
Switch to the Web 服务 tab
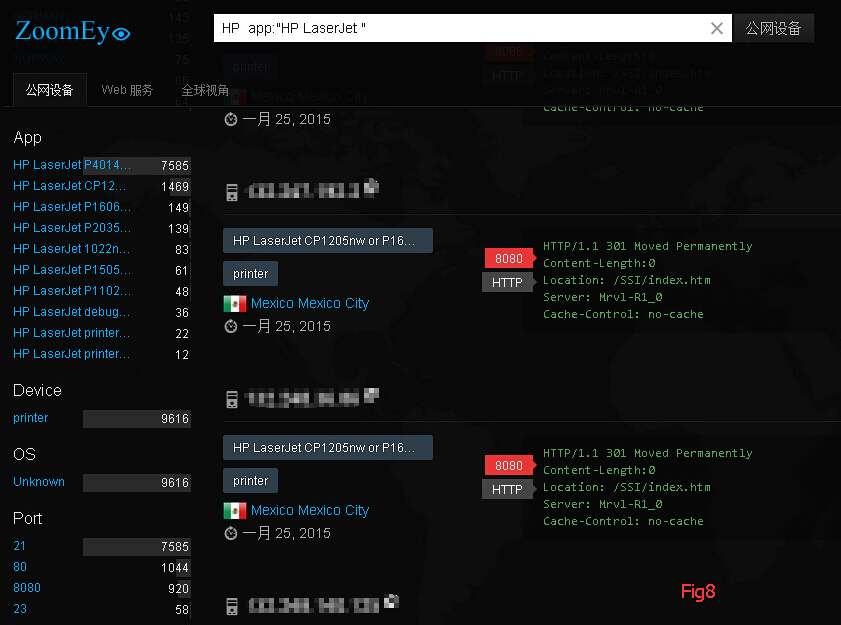[x=127, y=90]
